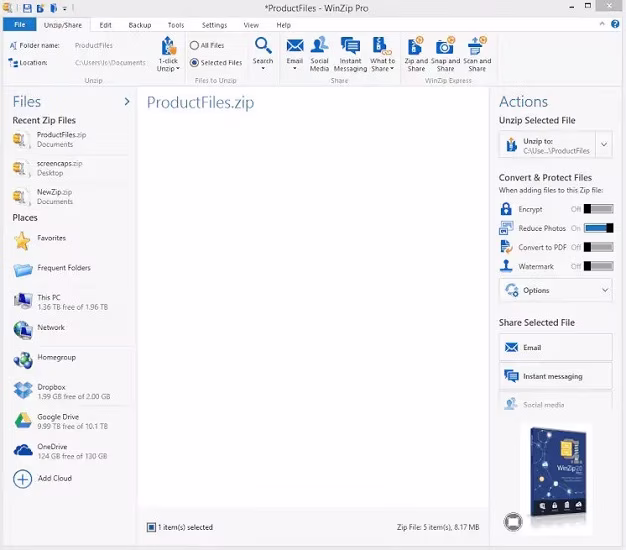The image size is (626, 550).
Task: Open ProductFiles.zip from recent files
Action: coord(70,140)
